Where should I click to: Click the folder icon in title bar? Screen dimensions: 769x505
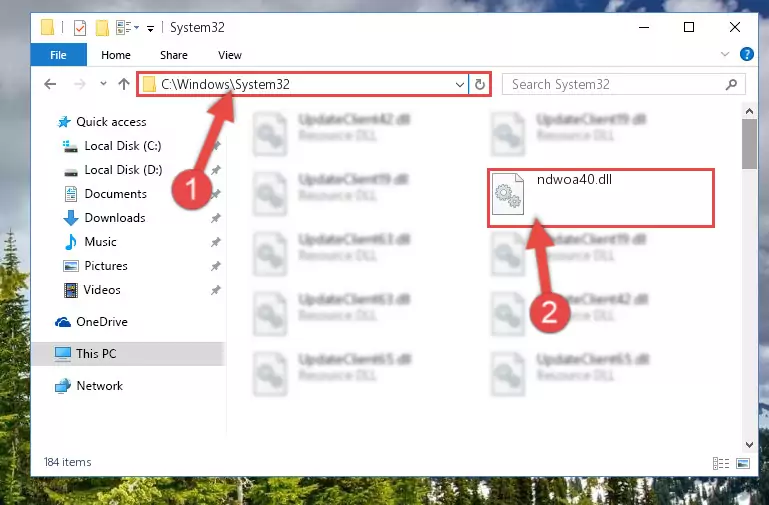[x=47, y=27]
